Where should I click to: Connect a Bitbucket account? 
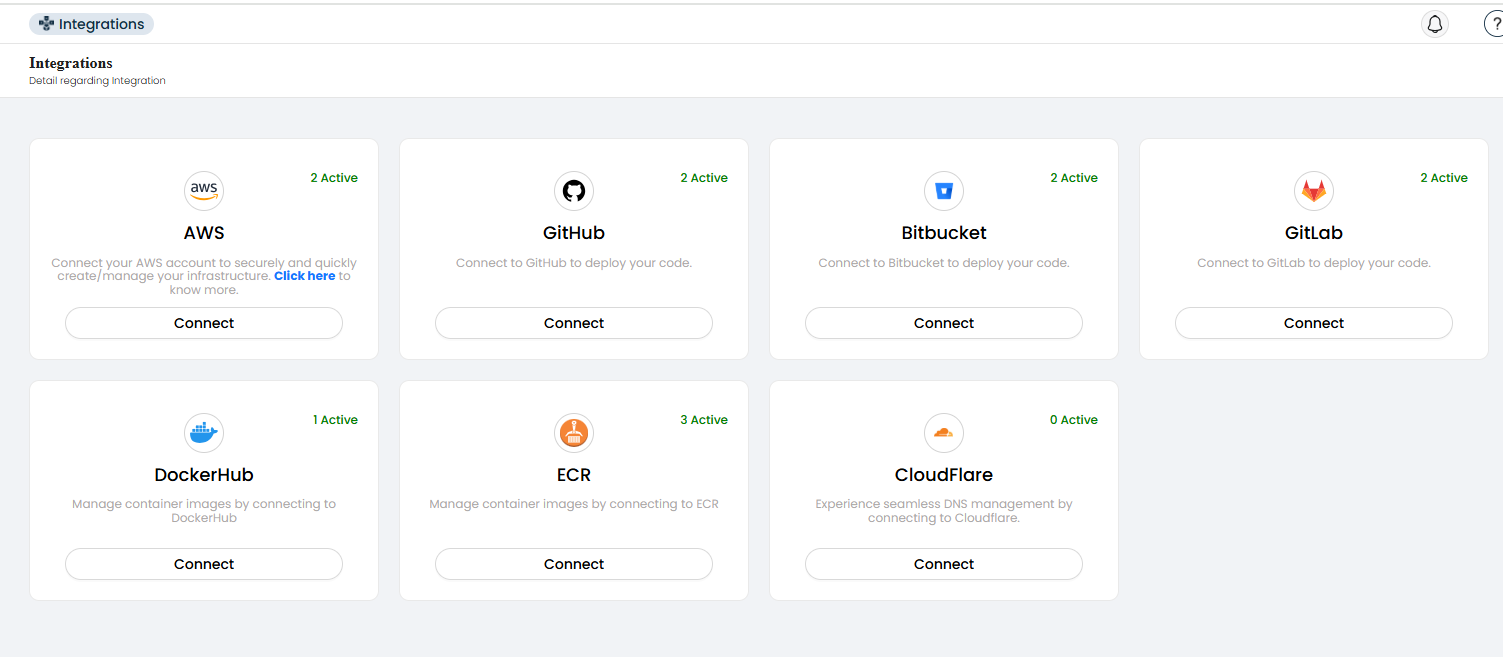(944, 323)
